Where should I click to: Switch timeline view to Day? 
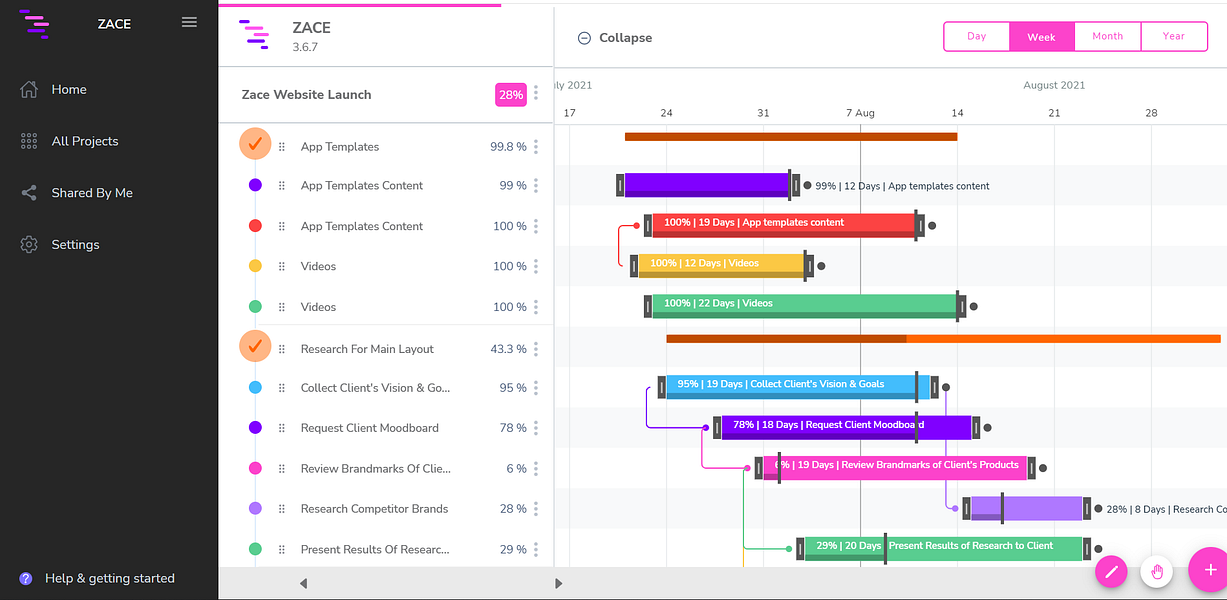coord(977,36)
